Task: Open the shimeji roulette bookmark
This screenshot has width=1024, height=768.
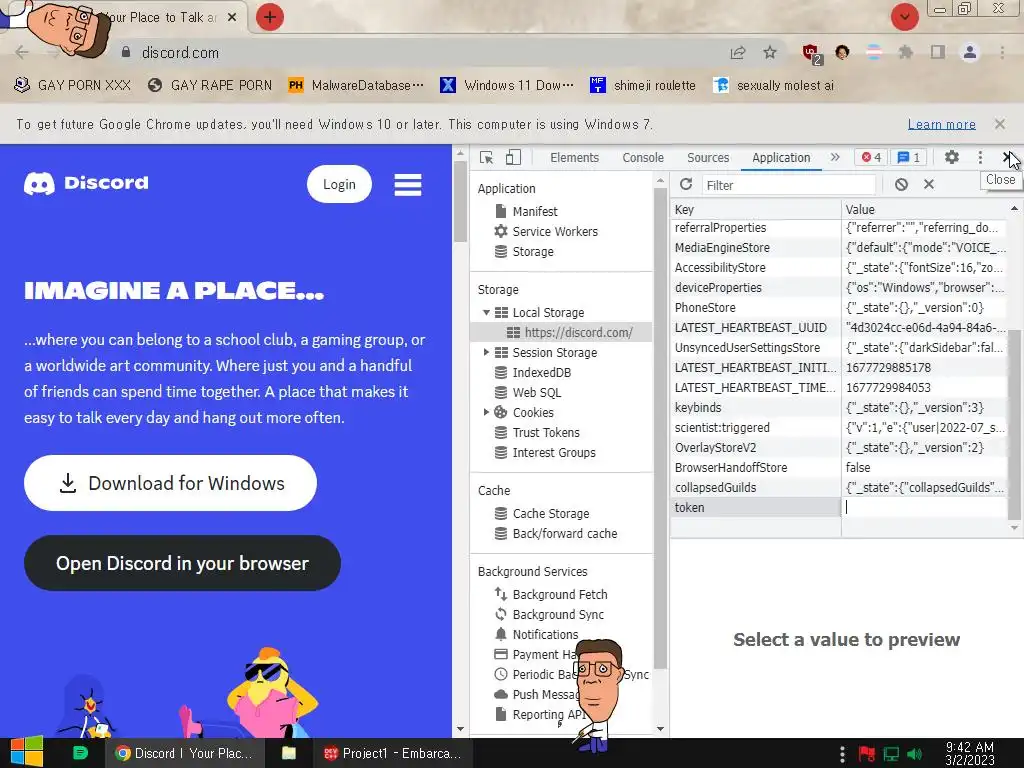Action: [643, 85]
